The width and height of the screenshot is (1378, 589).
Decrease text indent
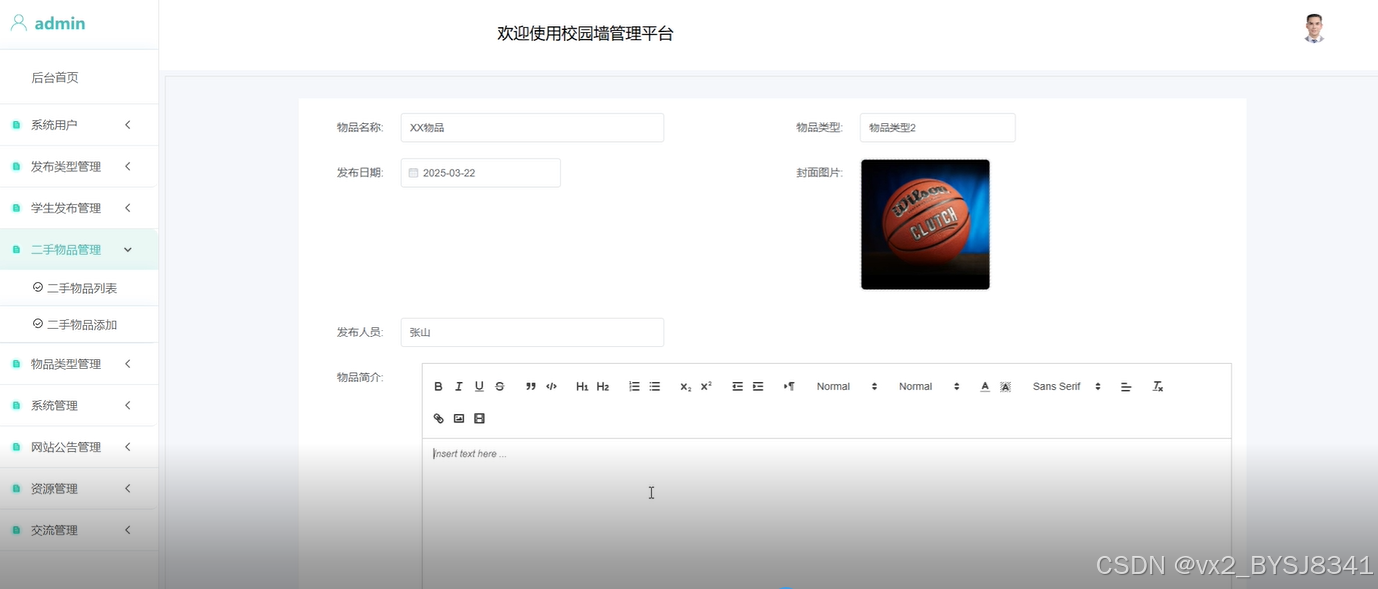pyautogui.click(x=737, y=386)
